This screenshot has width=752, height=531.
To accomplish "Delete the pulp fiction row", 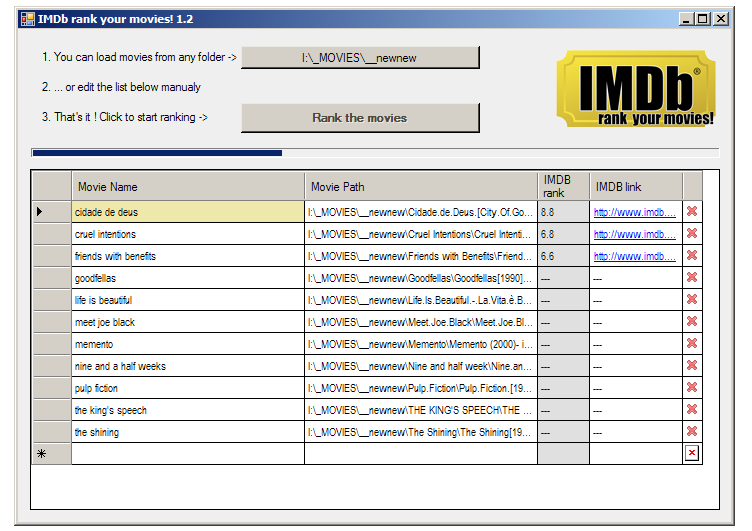I will [x=692, y=388].
